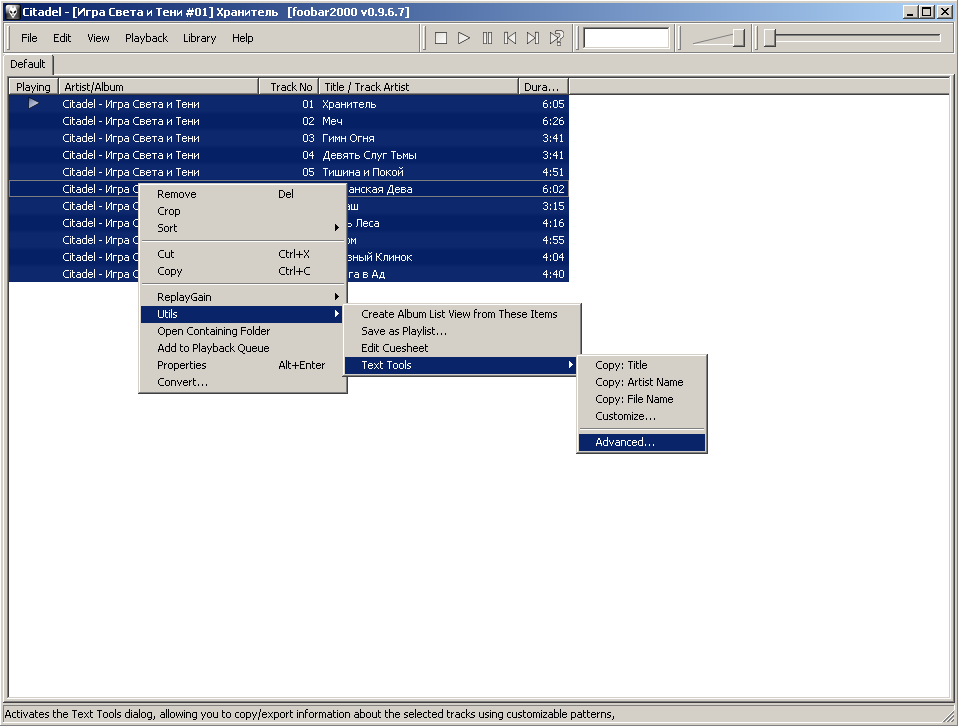Click the Duration column header

coord(543,87)
